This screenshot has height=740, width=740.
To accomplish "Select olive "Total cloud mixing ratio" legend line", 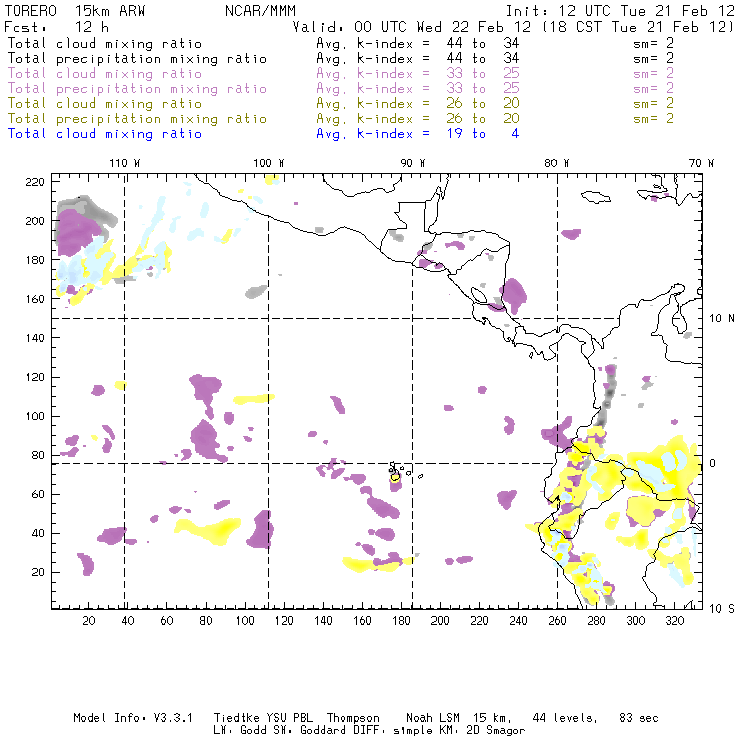I will tap(105, 103).
